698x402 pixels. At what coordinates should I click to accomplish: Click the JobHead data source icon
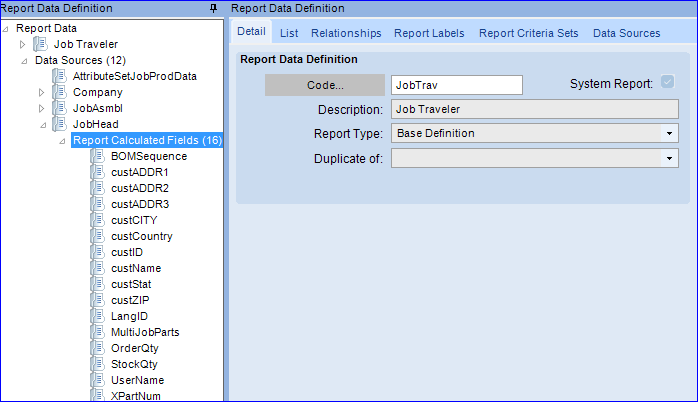[x=60, y=124]
